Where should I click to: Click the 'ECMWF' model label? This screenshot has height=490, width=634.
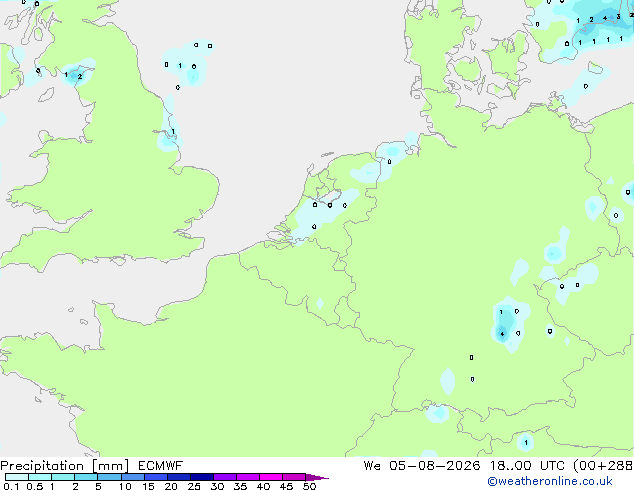tap(161, 466)
